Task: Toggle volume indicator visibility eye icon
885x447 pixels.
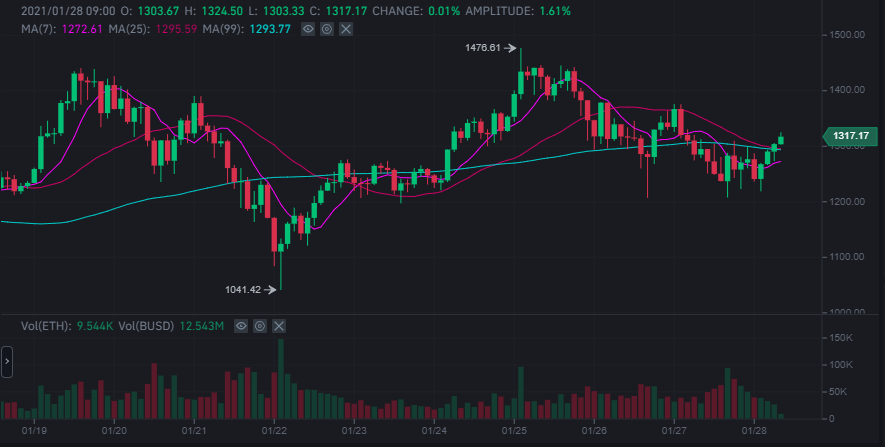Action: point(240,326)
